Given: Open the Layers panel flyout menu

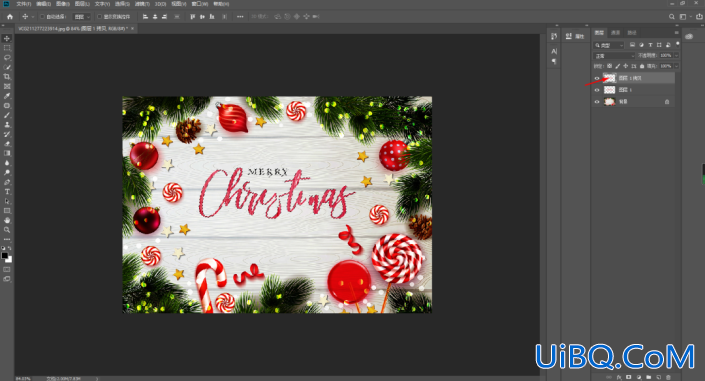Looking at the screenshot, I should (676, 32).
